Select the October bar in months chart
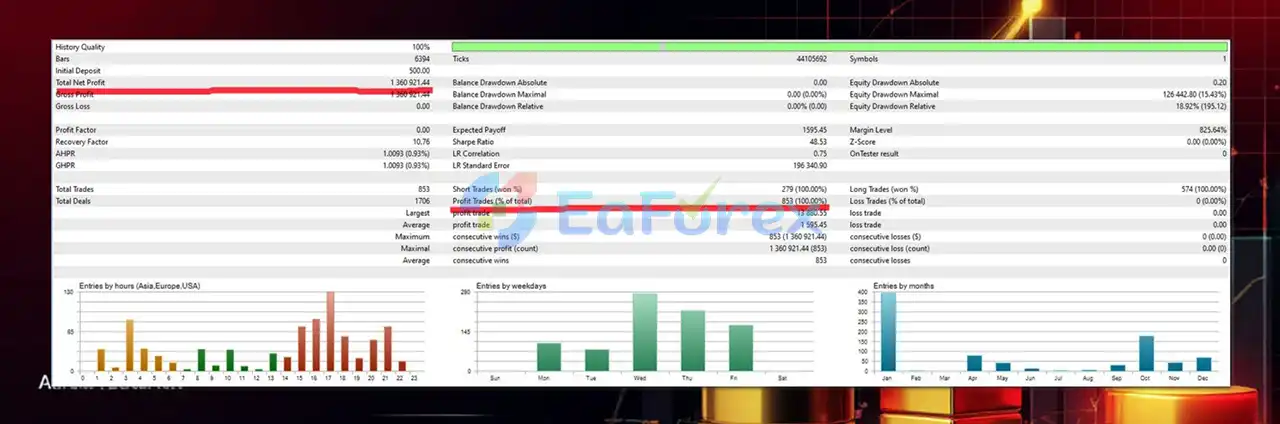 pyautogui.click(x=1146, y=353)
